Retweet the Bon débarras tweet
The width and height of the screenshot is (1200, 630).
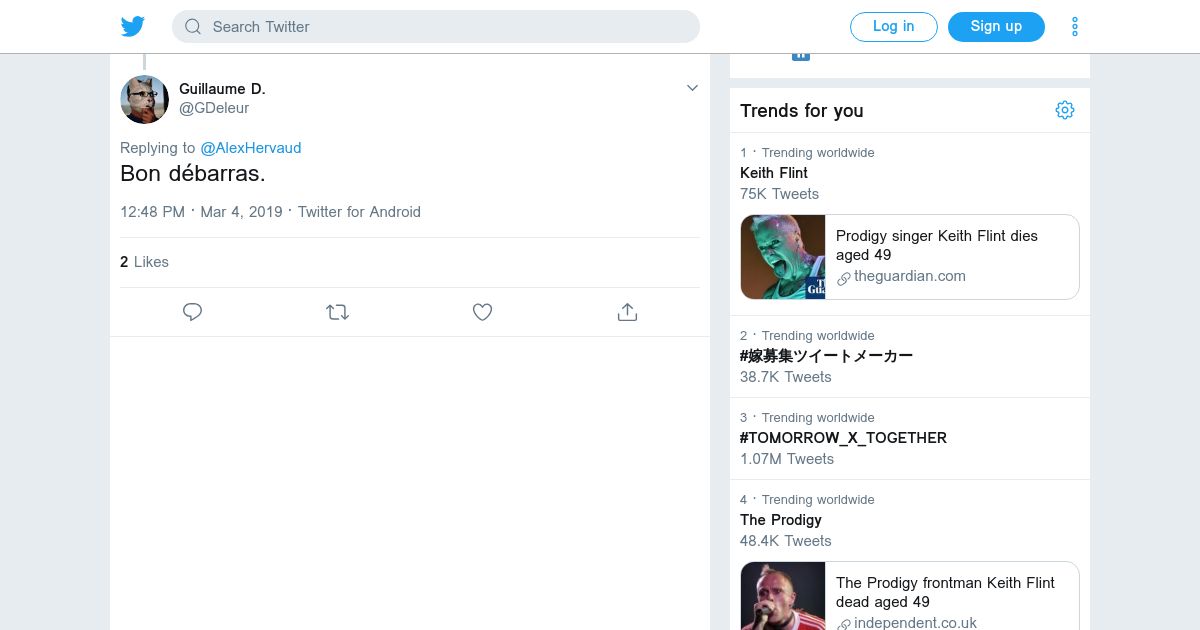click(337, 312)
